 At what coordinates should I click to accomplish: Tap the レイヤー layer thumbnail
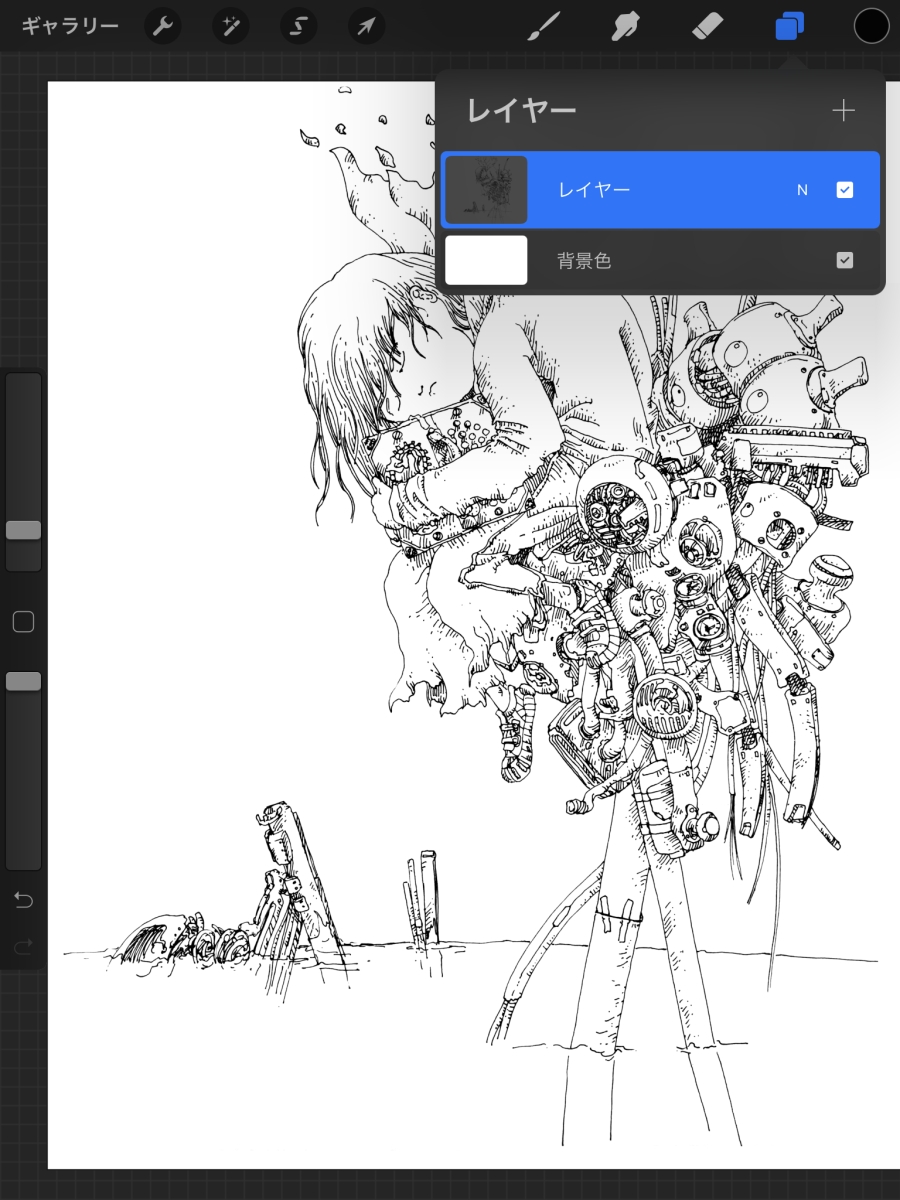pyautogui.click(x=486, y=190)
